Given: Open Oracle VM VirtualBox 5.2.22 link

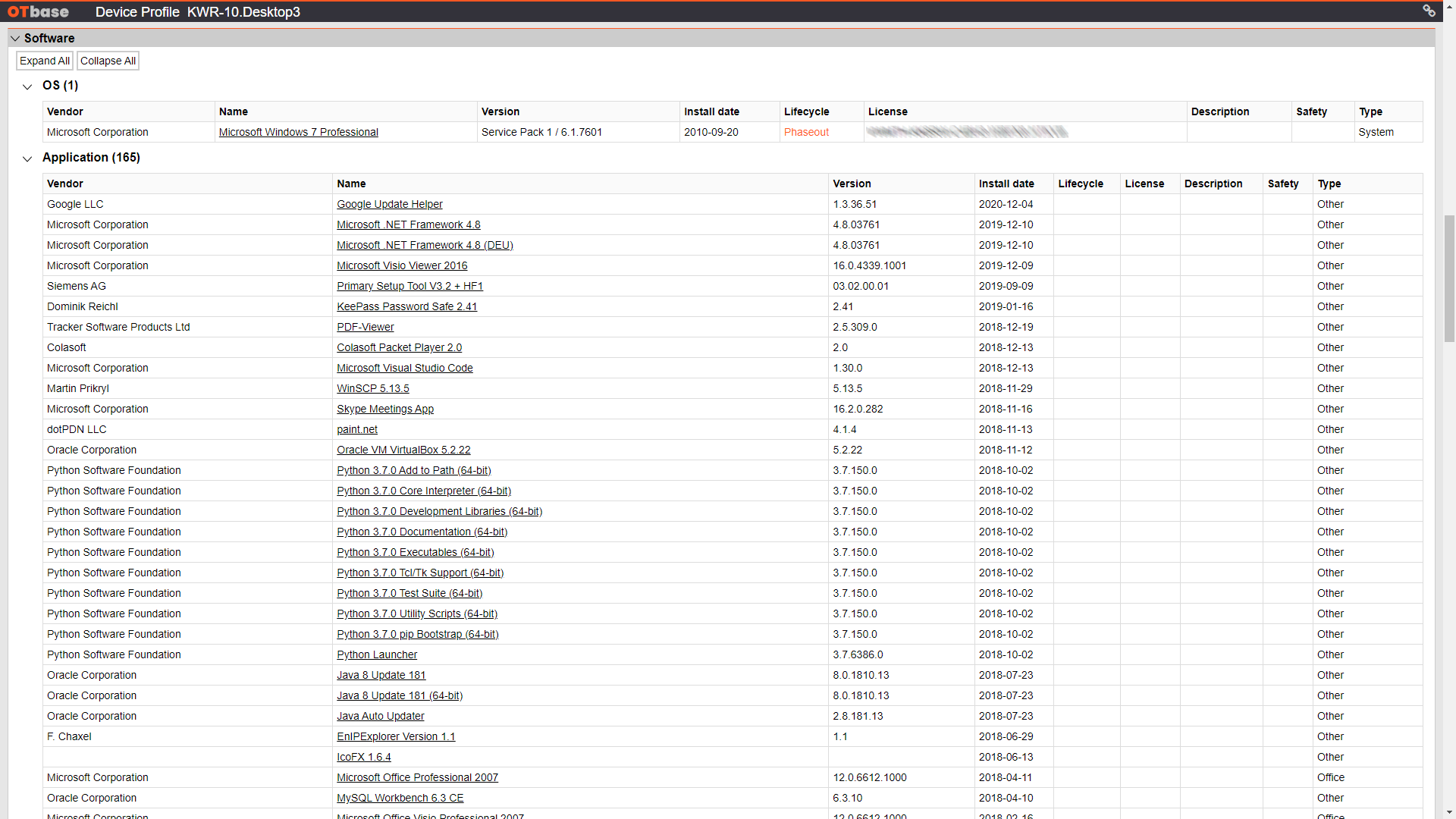Looking at the screenshot, I should coord(403,450).
